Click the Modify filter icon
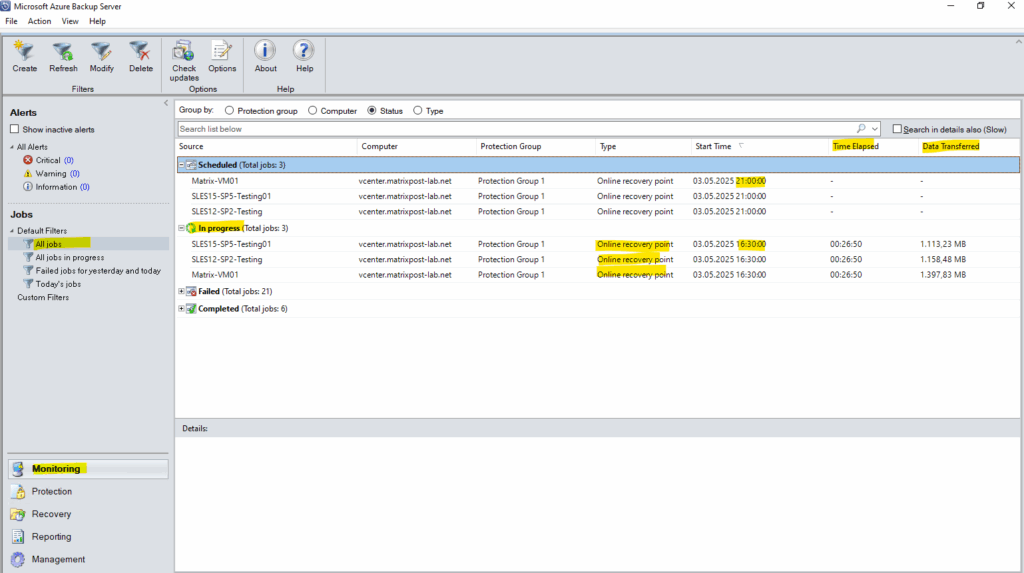Image resolution: width=1024 pixels, height=573 pixels. pos(101,51)
